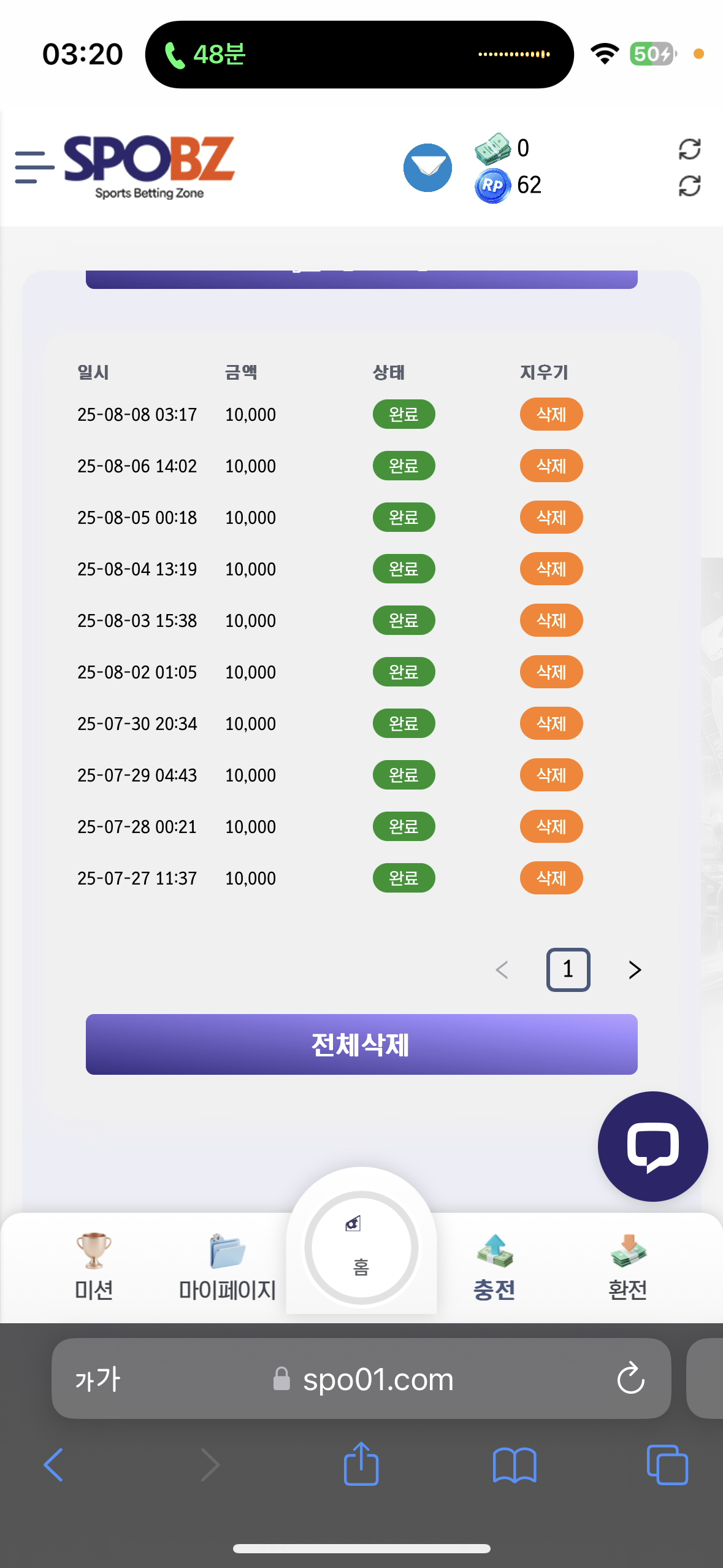
Task: Refresh the cash balance
Action: [x=689, y=148]
